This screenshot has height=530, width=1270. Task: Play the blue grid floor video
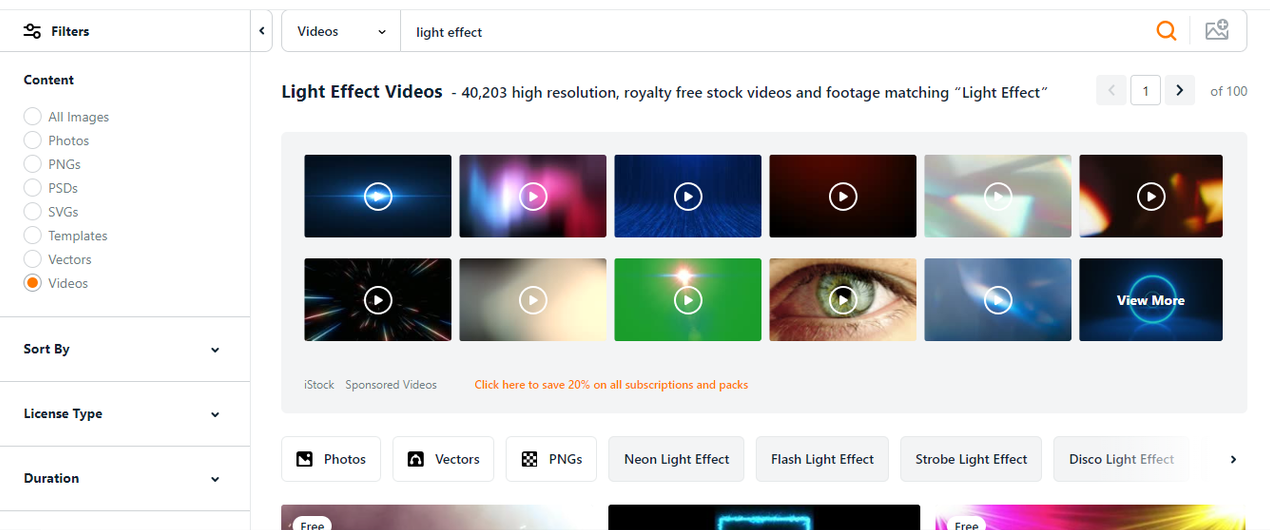coord(687,196)
